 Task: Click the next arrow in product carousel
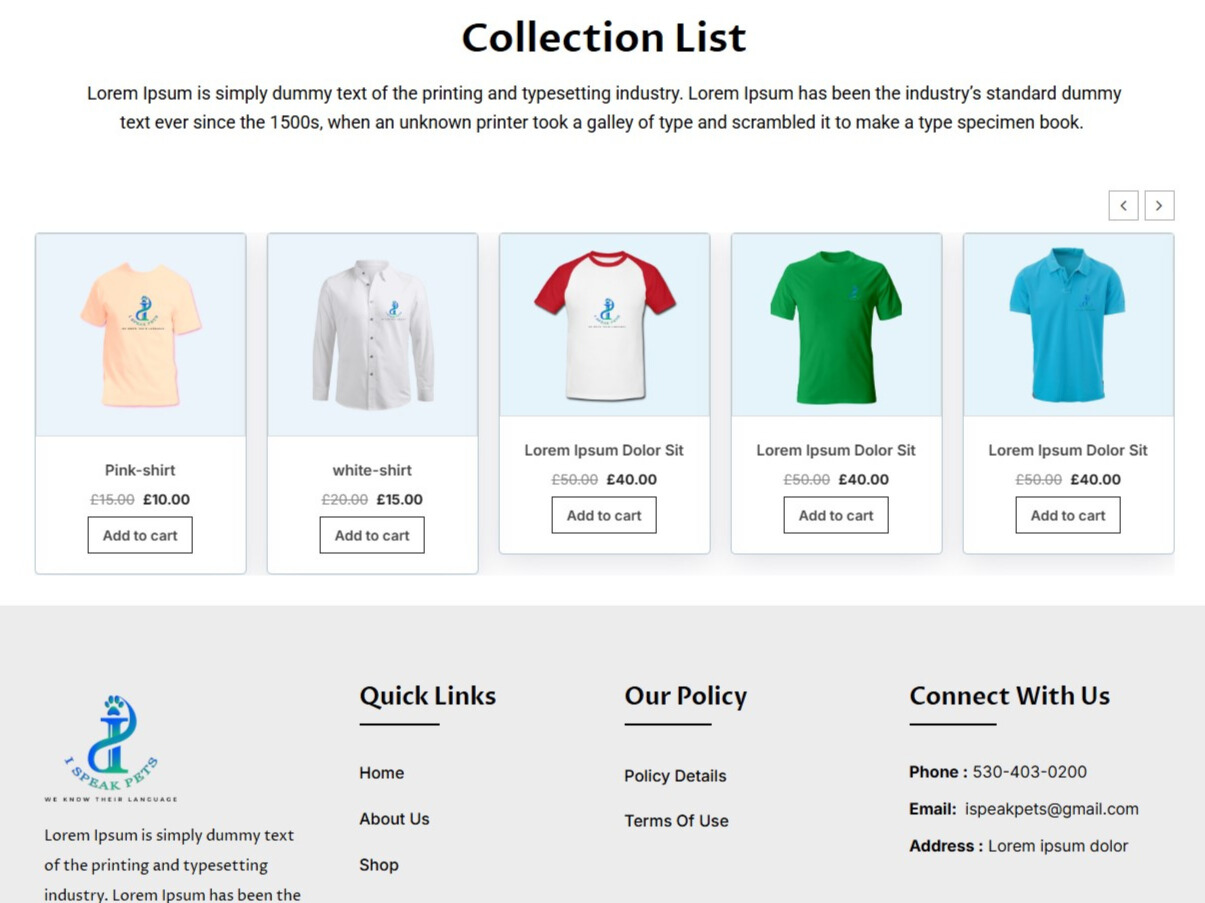[x=1159, y=206]
